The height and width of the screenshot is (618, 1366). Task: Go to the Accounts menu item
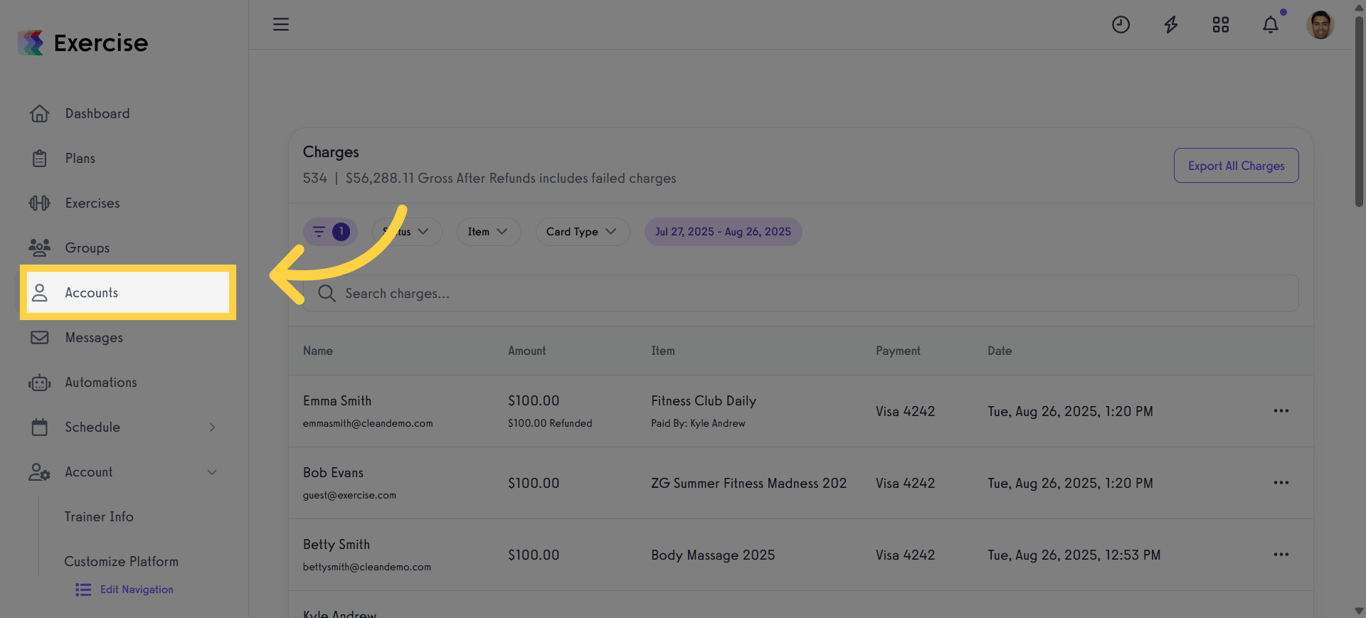pyautogui.click(x=91, y=292)
